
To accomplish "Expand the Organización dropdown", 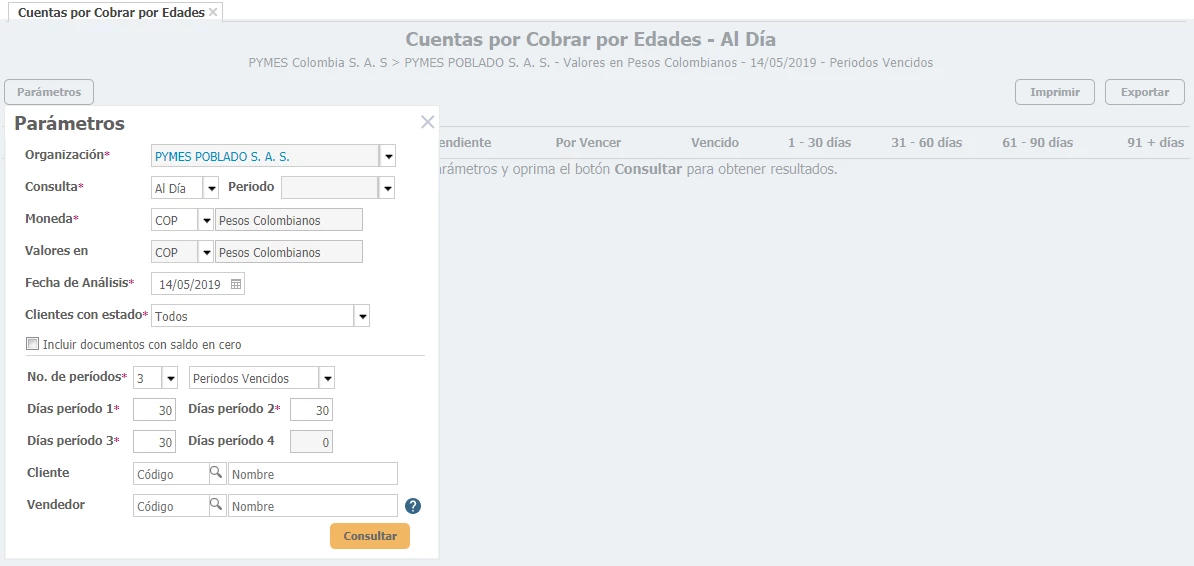I will (388, 156).
